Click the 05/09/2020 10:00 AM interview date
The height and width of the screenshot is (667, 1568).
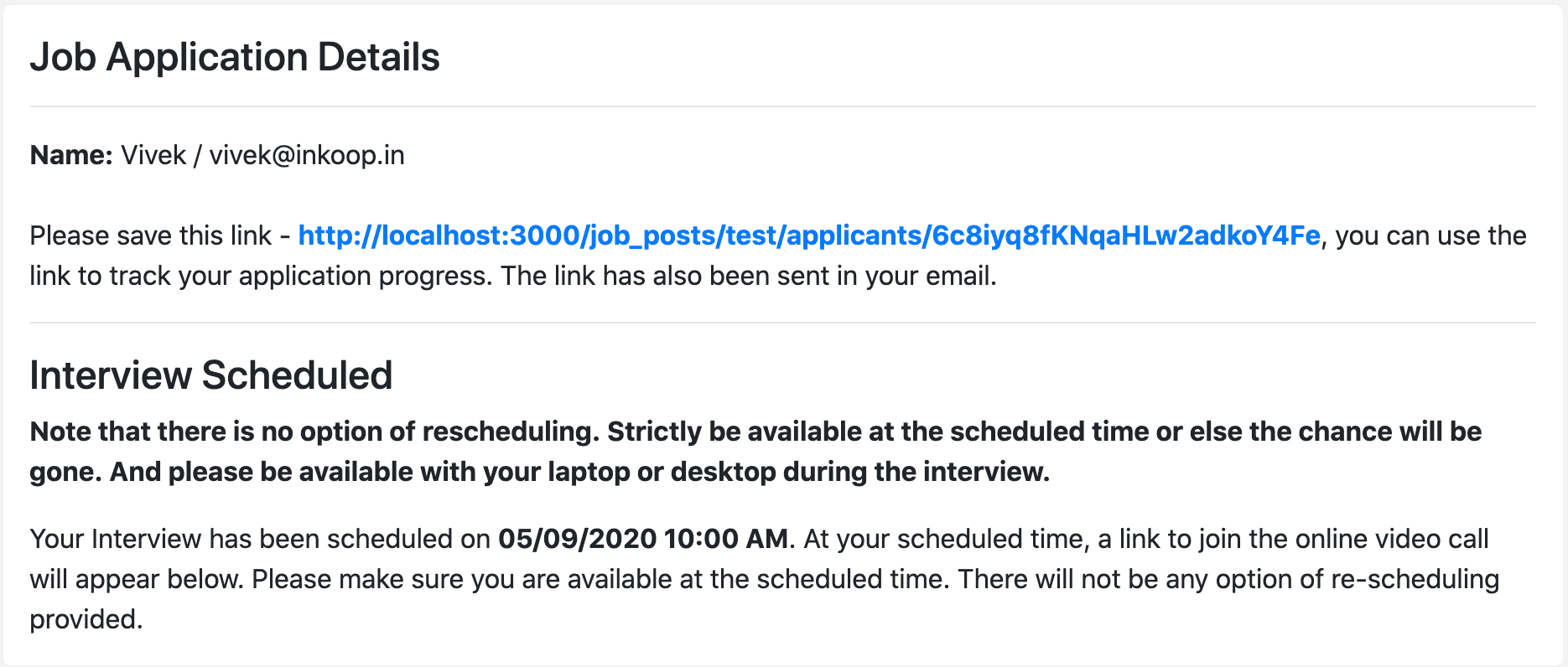click(643, 539)
